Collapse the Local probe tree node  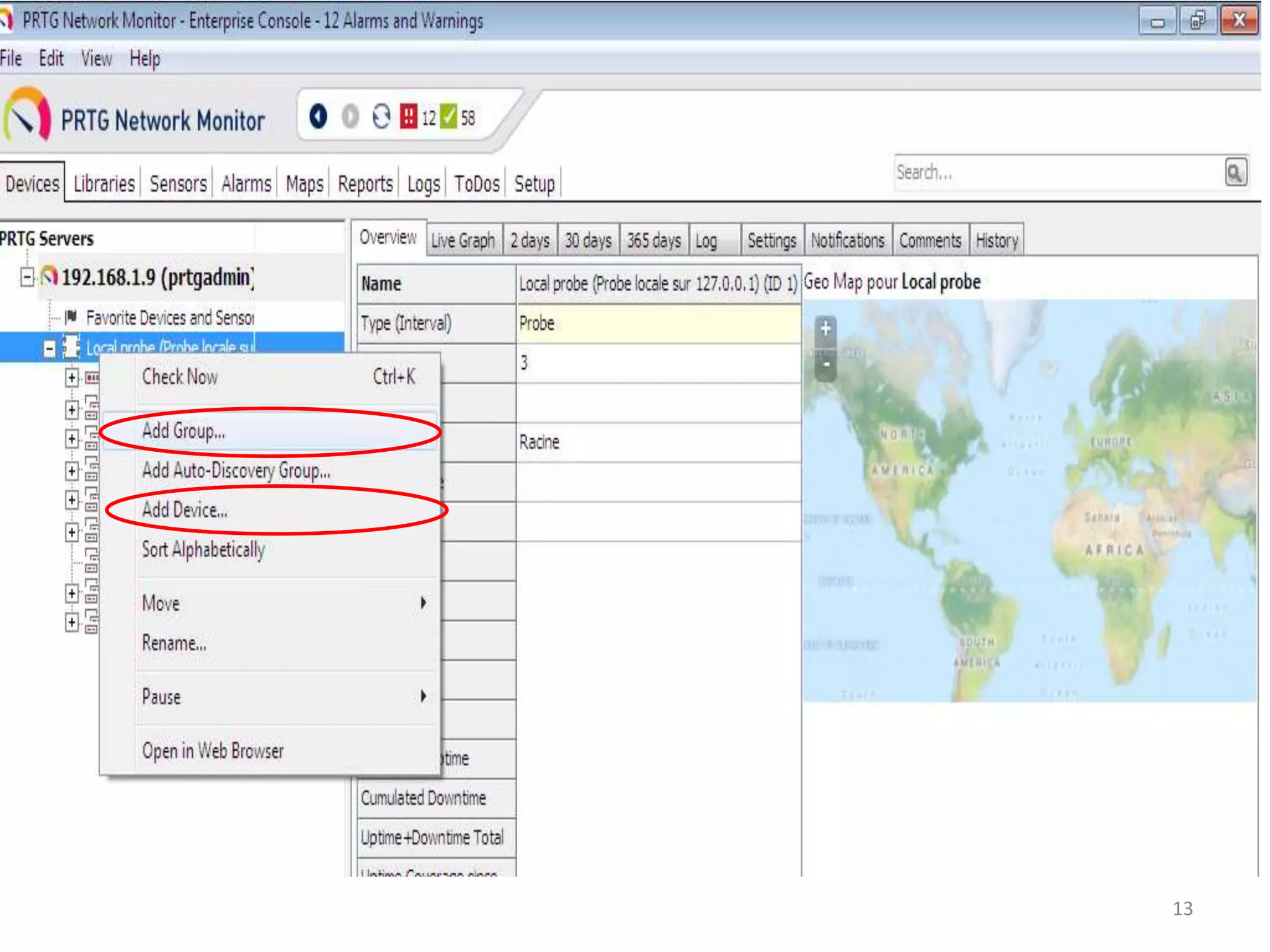[50, 348]
